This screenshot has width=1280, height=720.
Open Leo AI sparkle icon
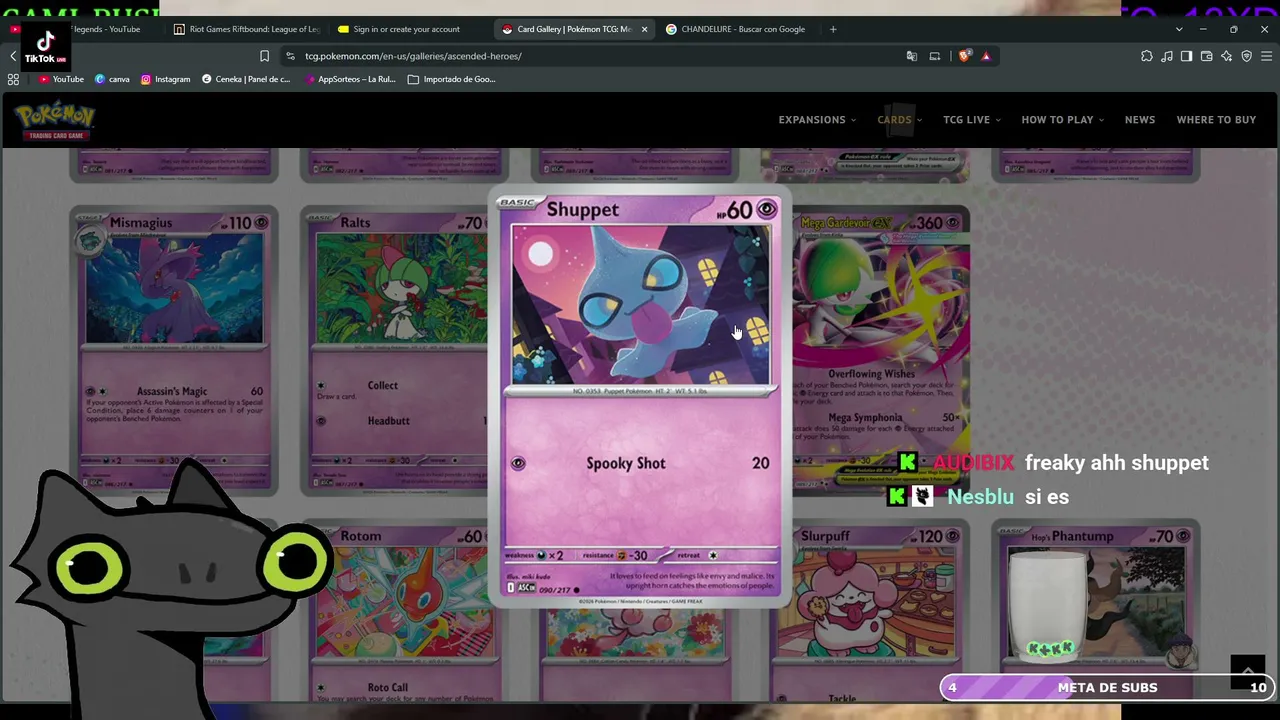(1227, 56)
